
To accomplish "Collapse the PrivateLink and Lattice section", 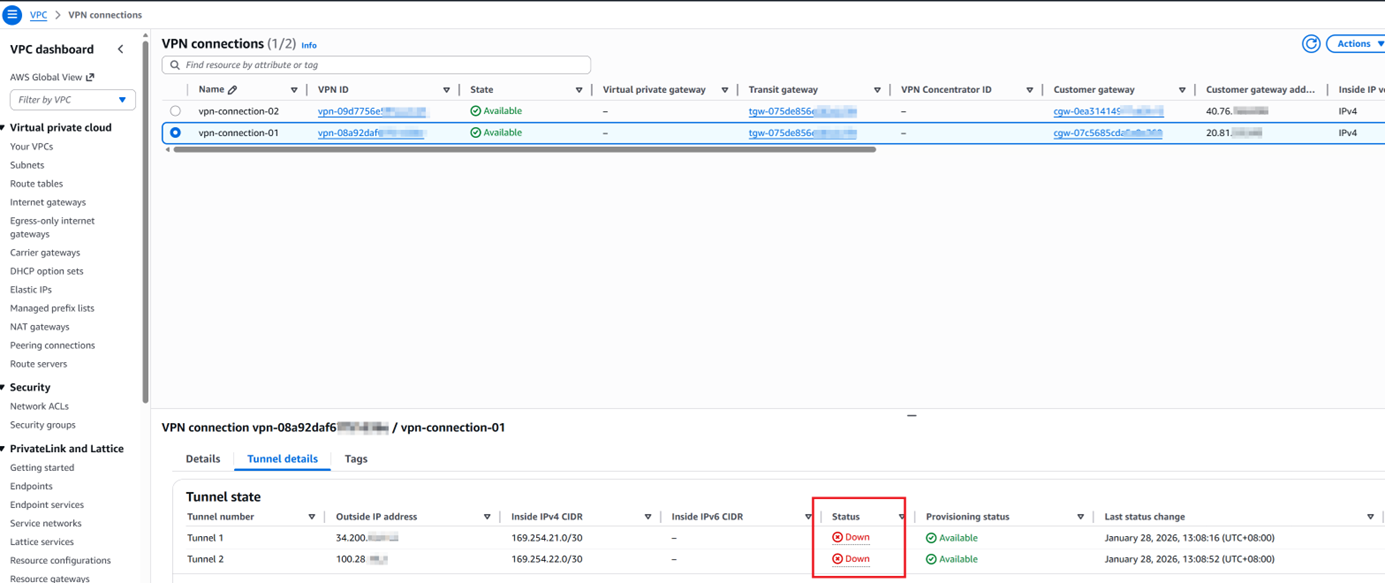I will (x=3, y=449).
